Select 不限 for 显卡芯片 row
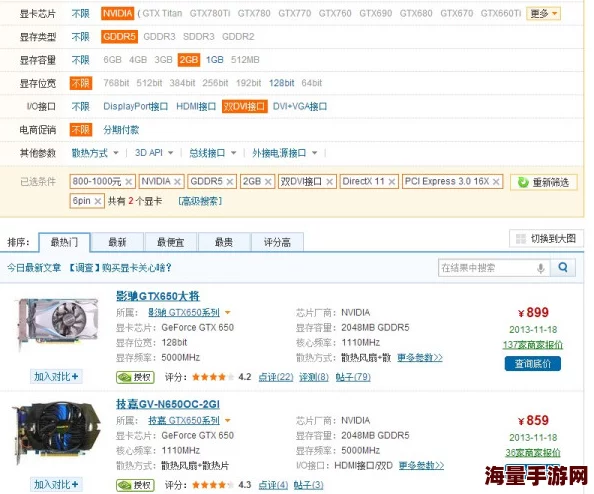Screen dimensions: 594x494 (x=81, y=14)
